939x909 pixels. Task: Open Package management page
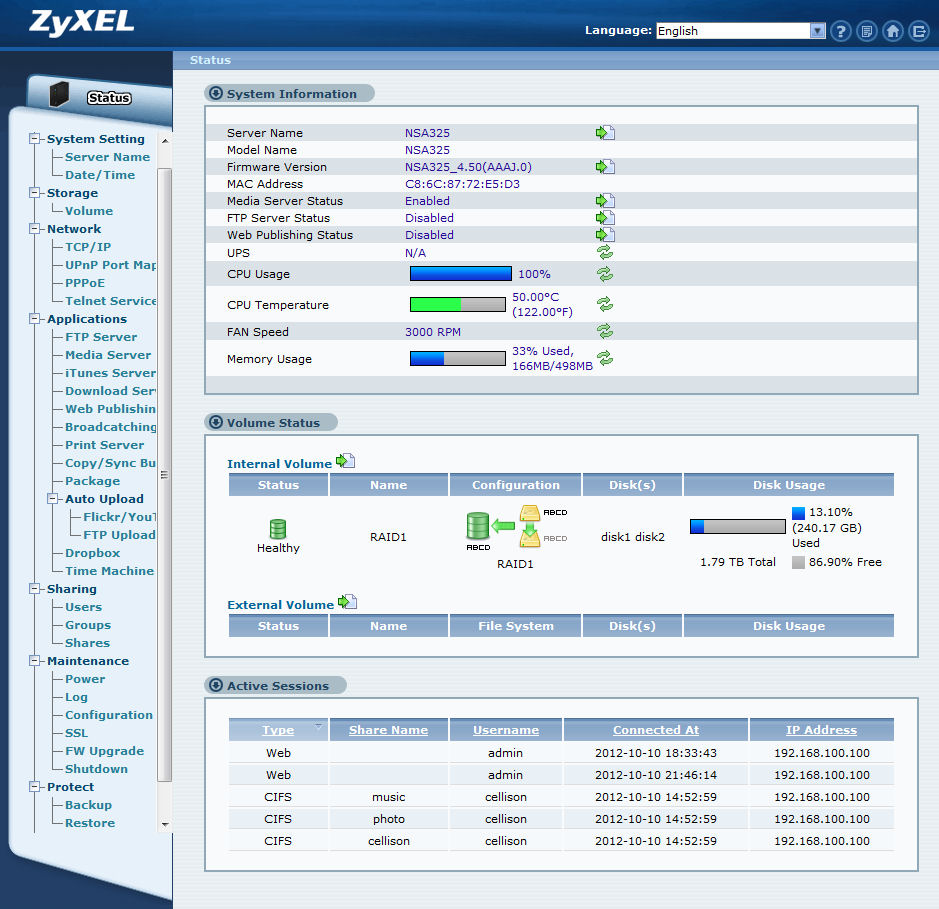[x=92, y=481]
